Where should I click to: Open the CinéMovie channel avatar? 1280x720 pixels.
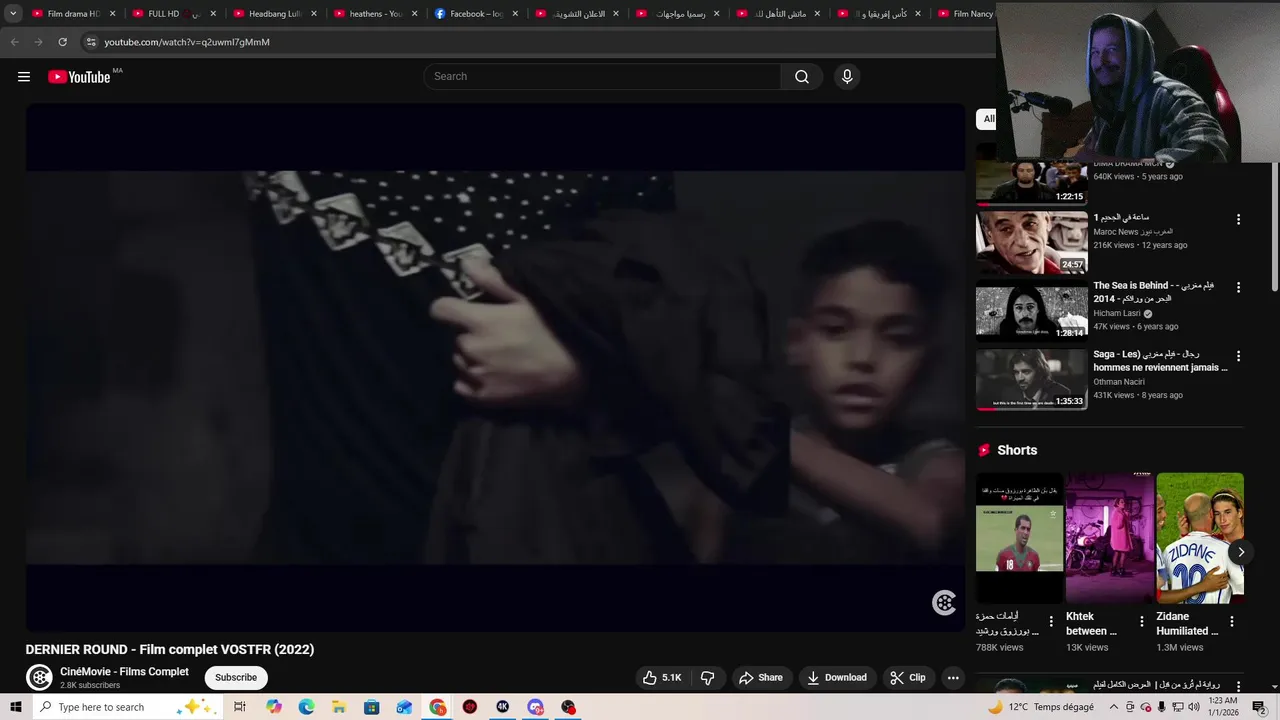39,678
